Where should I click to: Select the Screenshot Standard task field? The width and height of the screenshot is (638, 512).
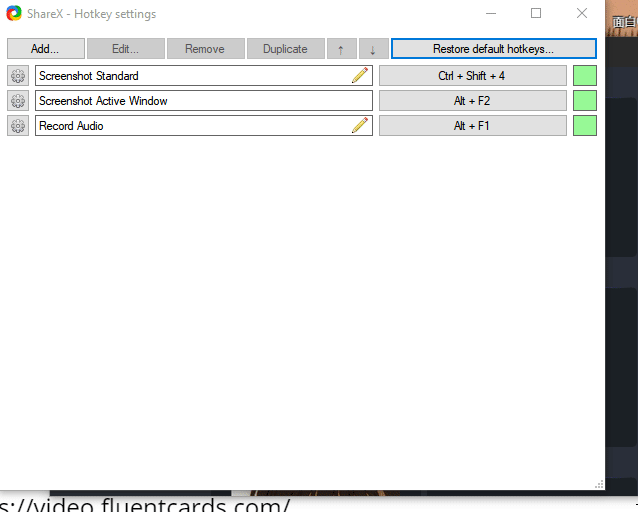click(203, 76)
